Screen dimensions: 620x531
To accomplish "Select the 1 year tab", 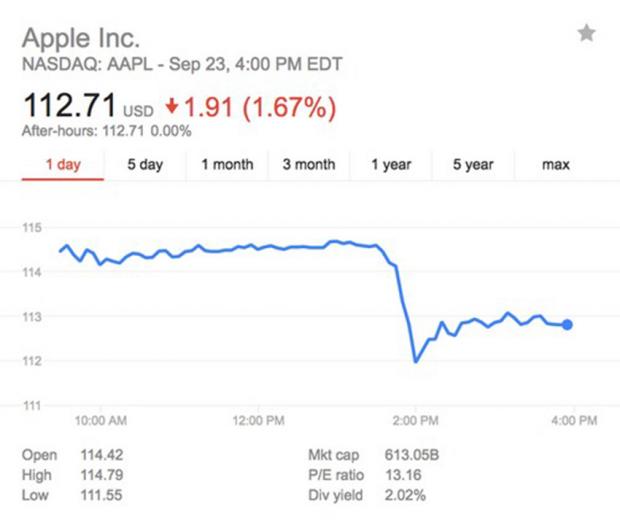I will pos(391,164).
